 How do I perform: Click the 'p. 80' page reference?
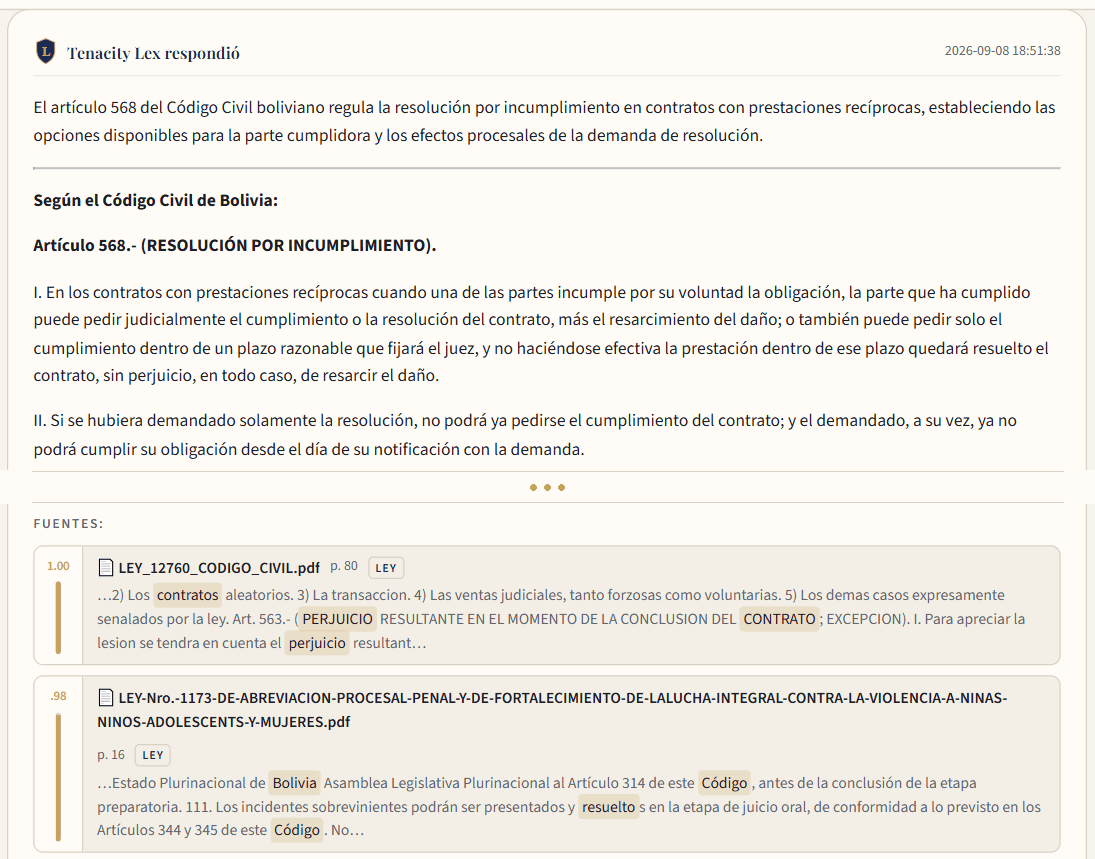(x=344, y=566)
